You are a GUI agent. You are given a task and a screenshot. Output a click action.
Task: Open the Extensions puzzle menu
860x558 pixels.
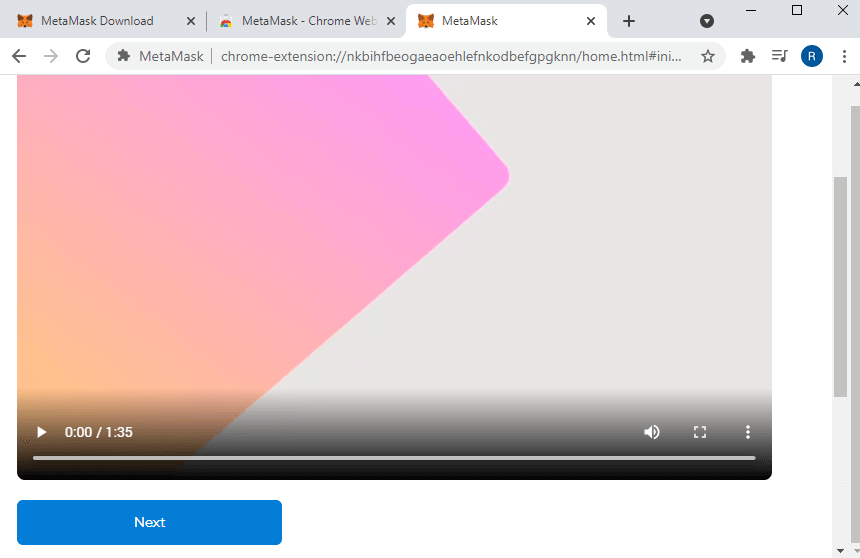[x=748, y=56]
